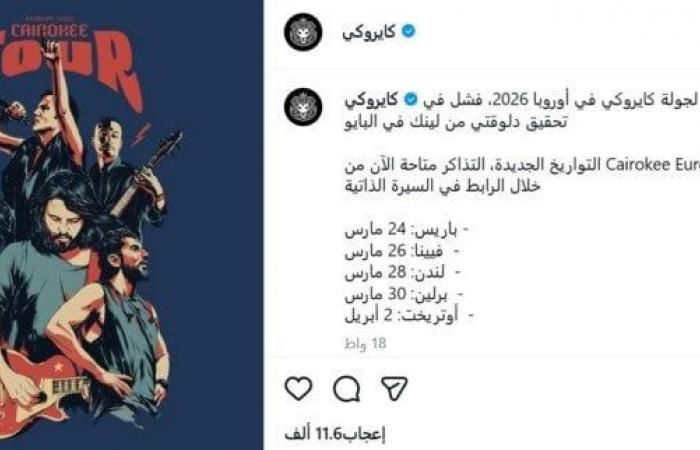Share the post using the paper plane icon
Screen dimensions: 700x450
(395, 388)
